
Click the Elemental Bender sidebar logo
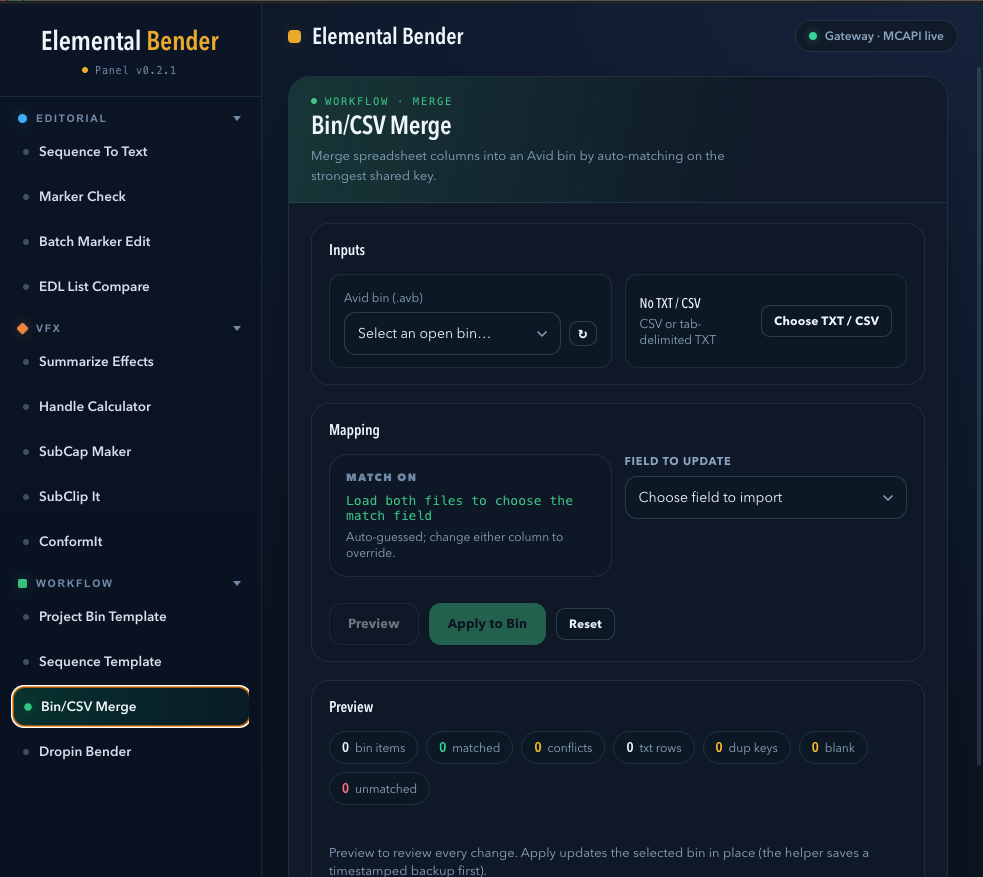130,41
